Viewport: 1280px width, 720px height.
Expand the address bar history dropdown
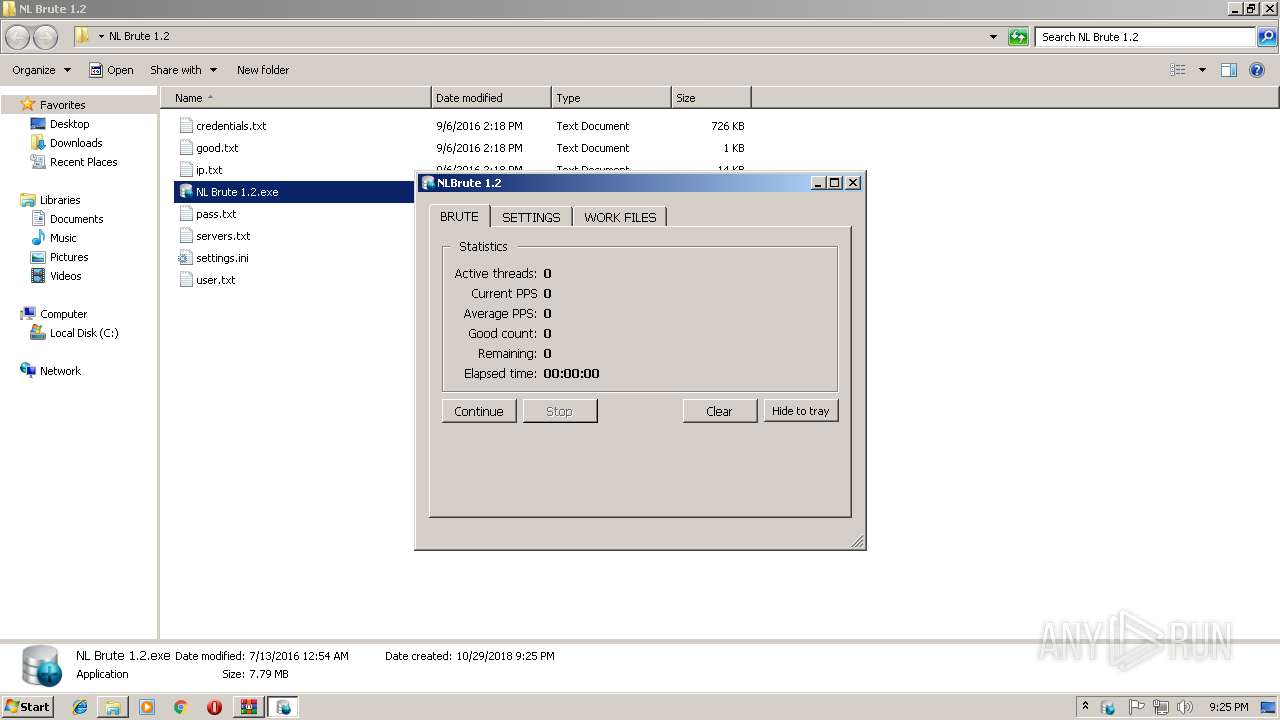coord(993,37)
